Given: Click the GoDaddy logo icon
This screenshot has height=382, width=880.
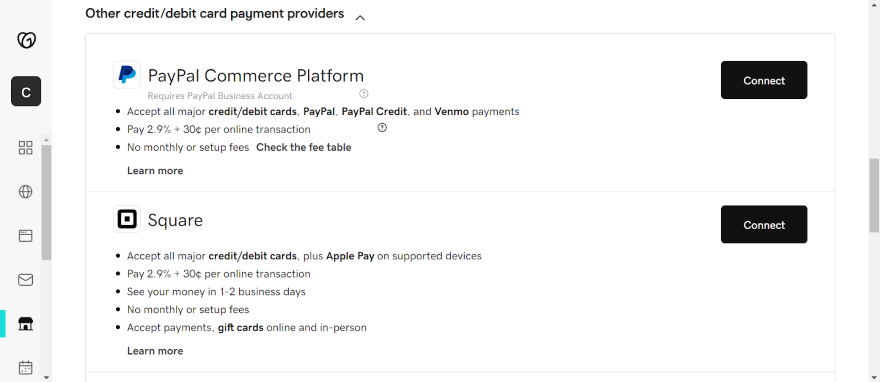Looking at the screenshot, I should 26,40.
